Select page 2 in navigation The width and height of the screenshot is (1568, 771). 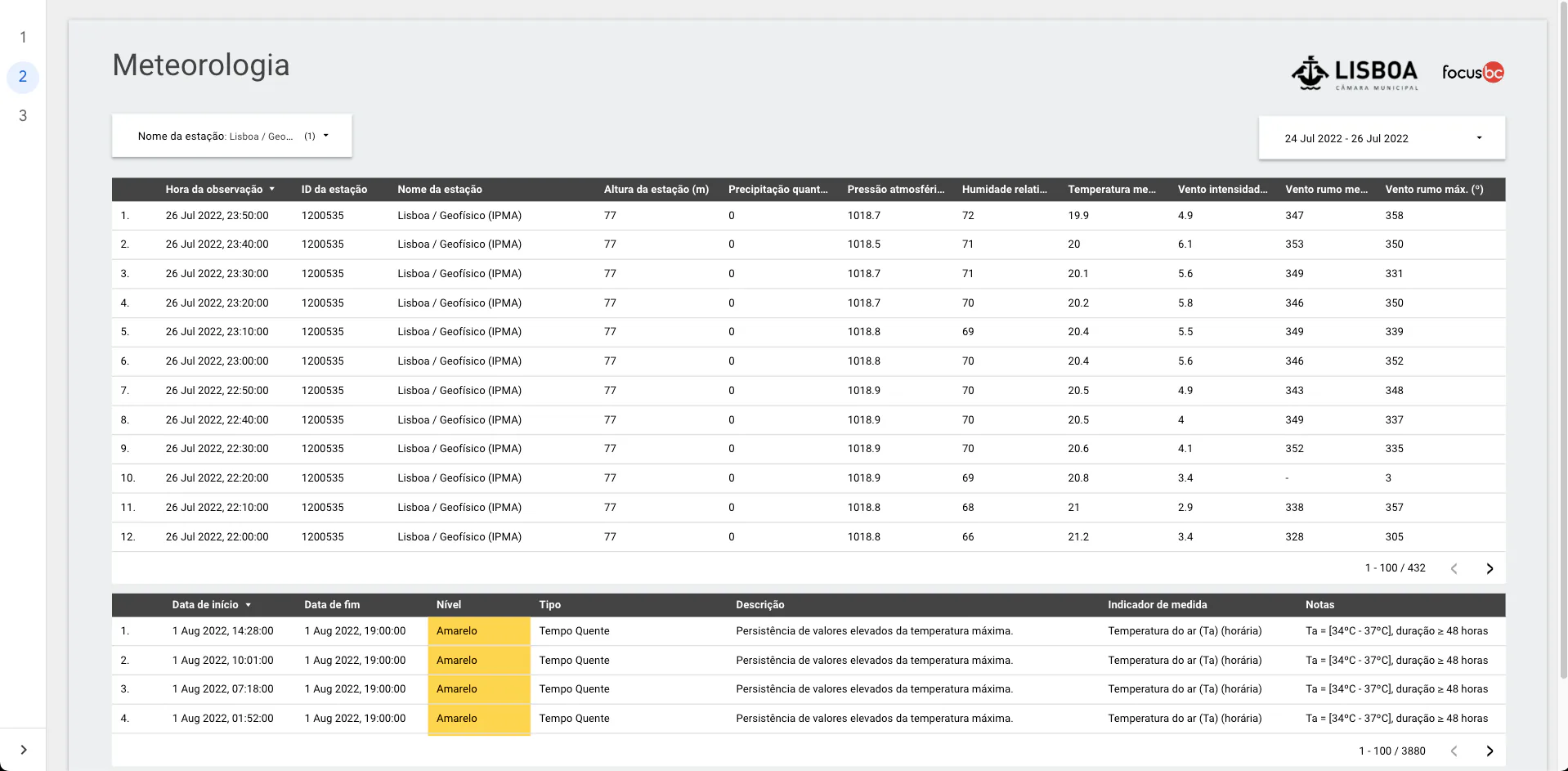23,77
